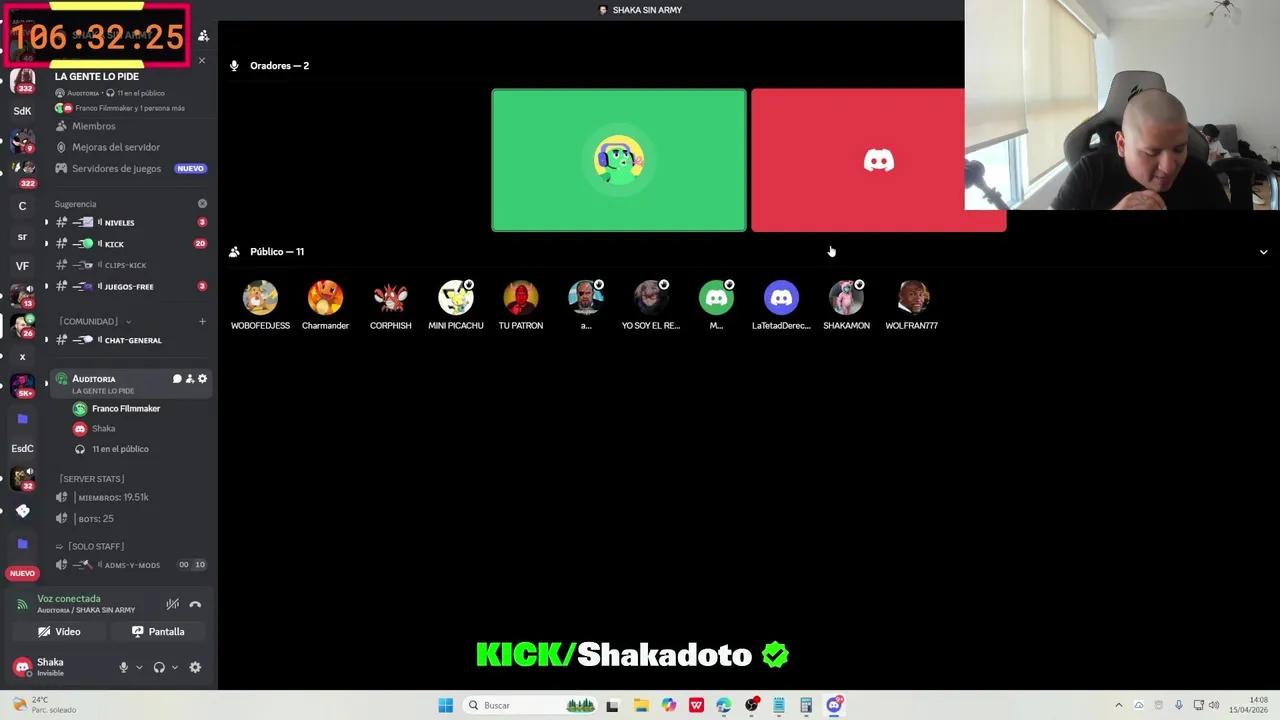Open Auditoria channel chat bubble icon
This screenshot has height=720, width=1280.
coord(177,379)
